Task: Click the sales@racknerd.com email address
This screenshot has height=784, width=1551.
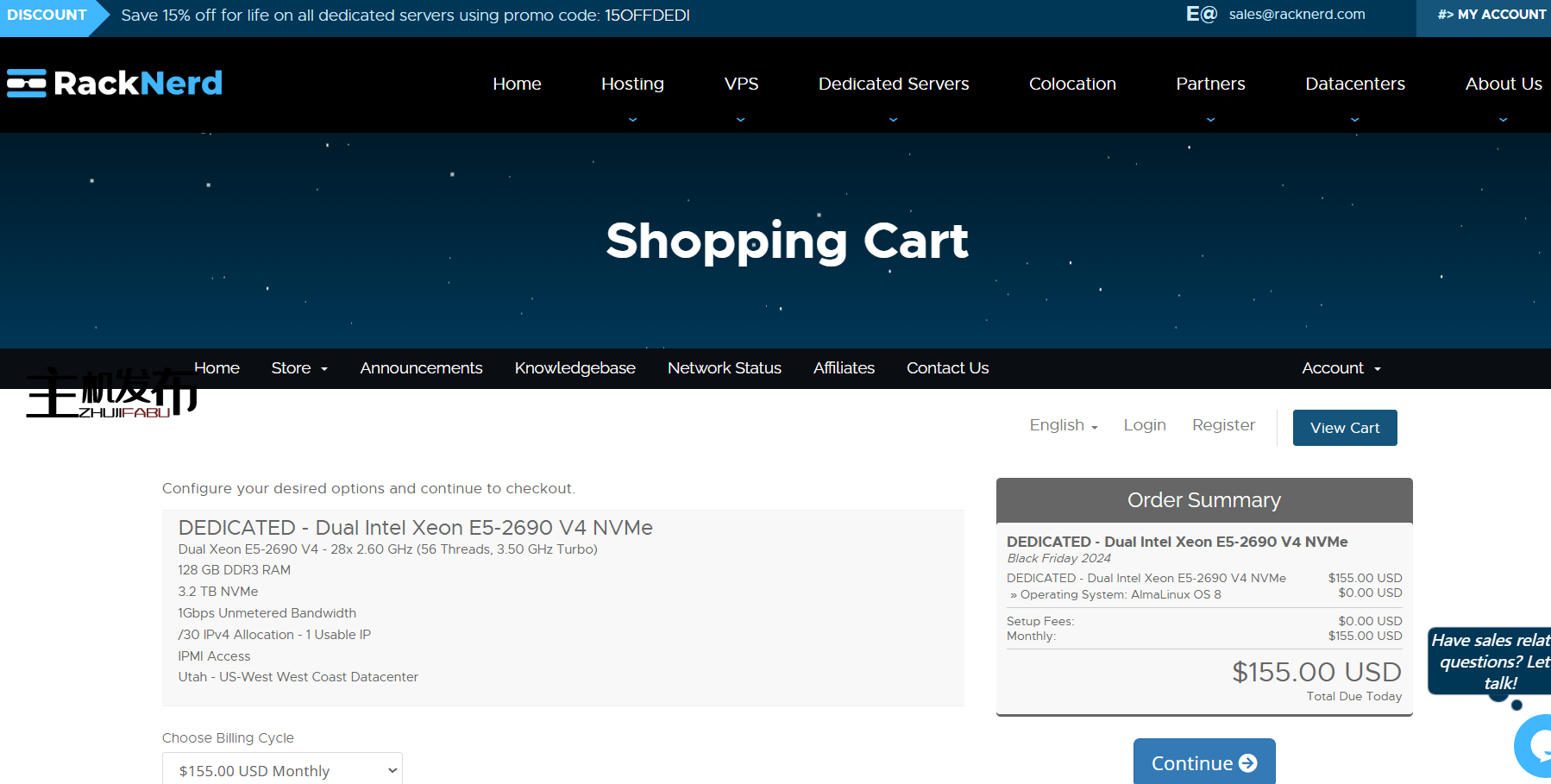Action: tap(1297, 15)
